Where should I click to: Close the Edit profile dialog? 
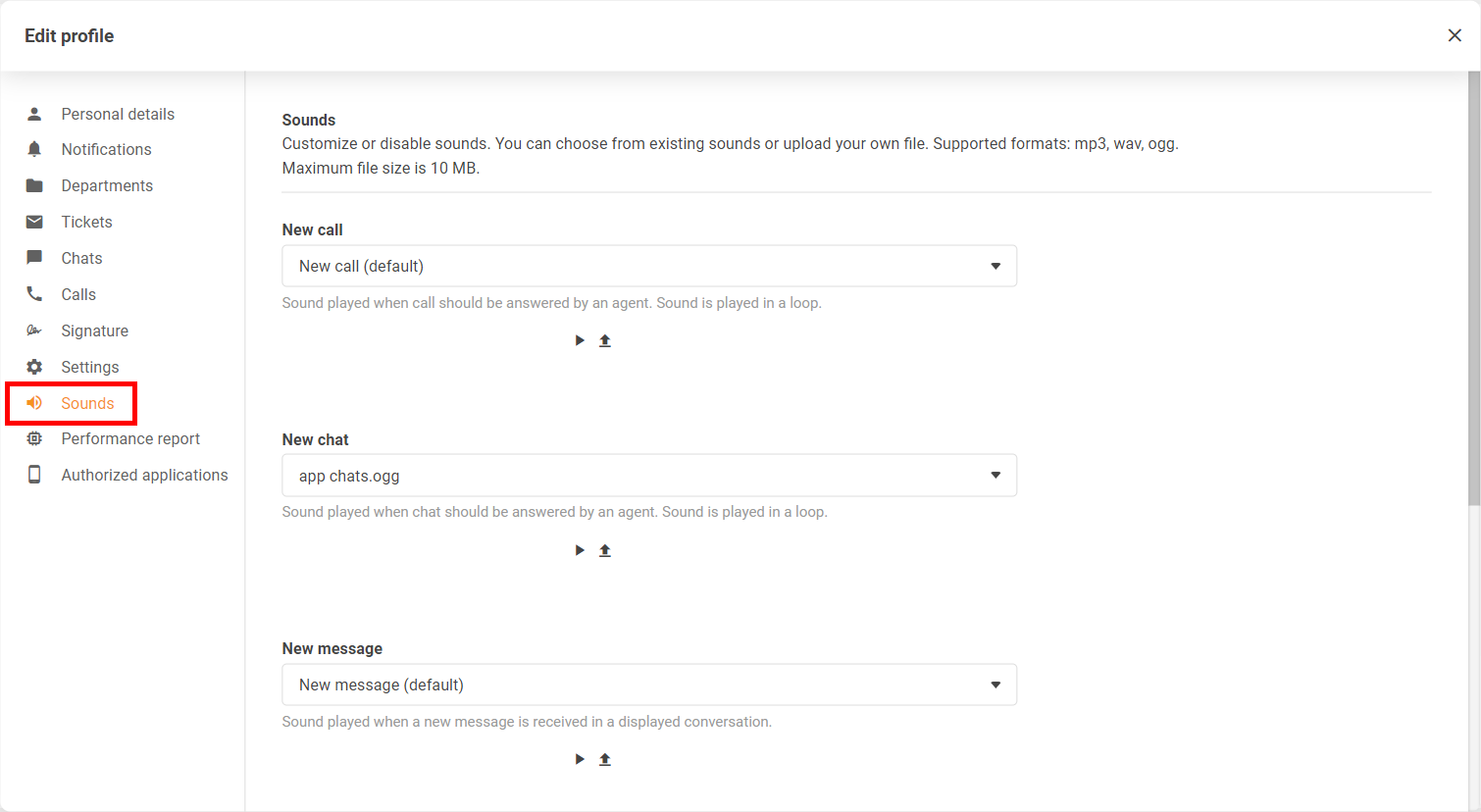pos(1455,35)
